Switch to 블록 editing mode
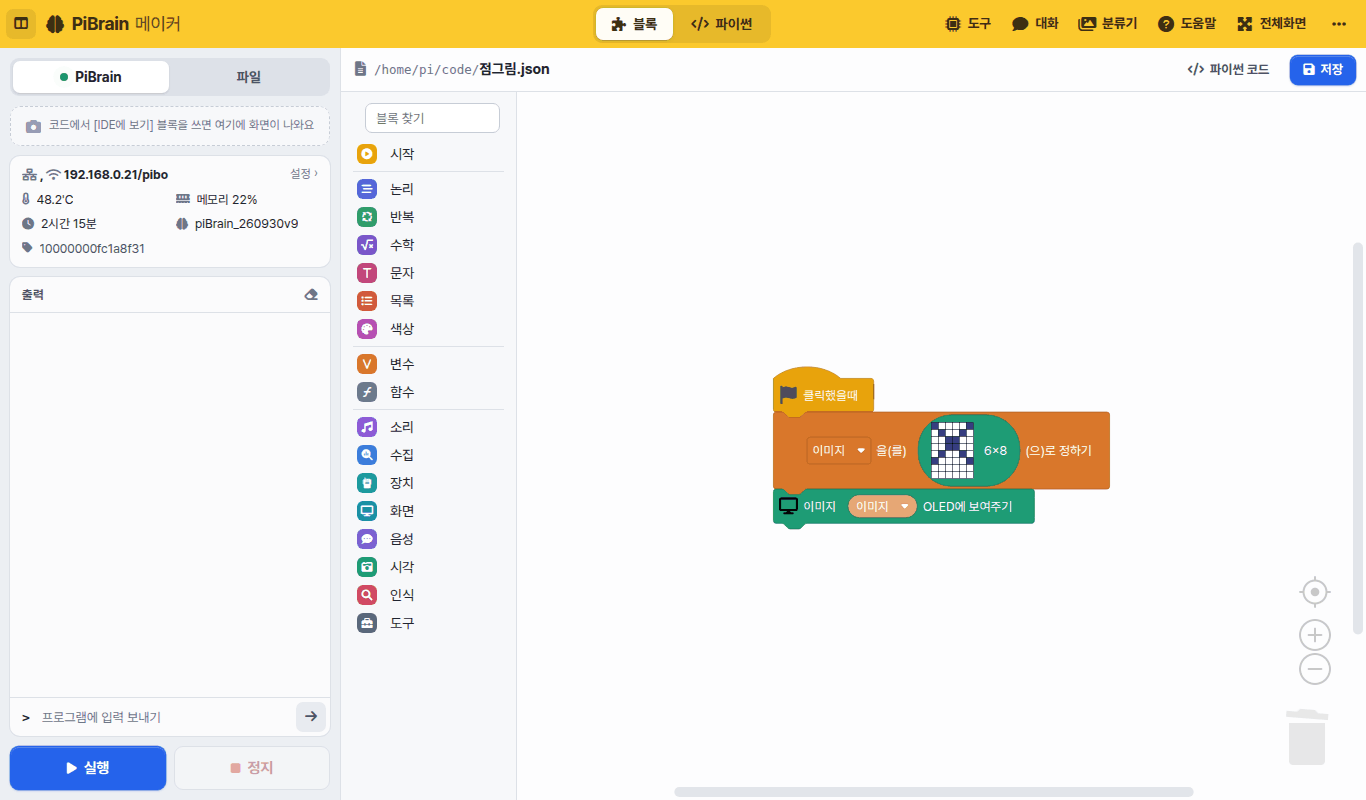The width and height of the screenshot is (1366, 800). pyautogui.click(x=634, y=24)
